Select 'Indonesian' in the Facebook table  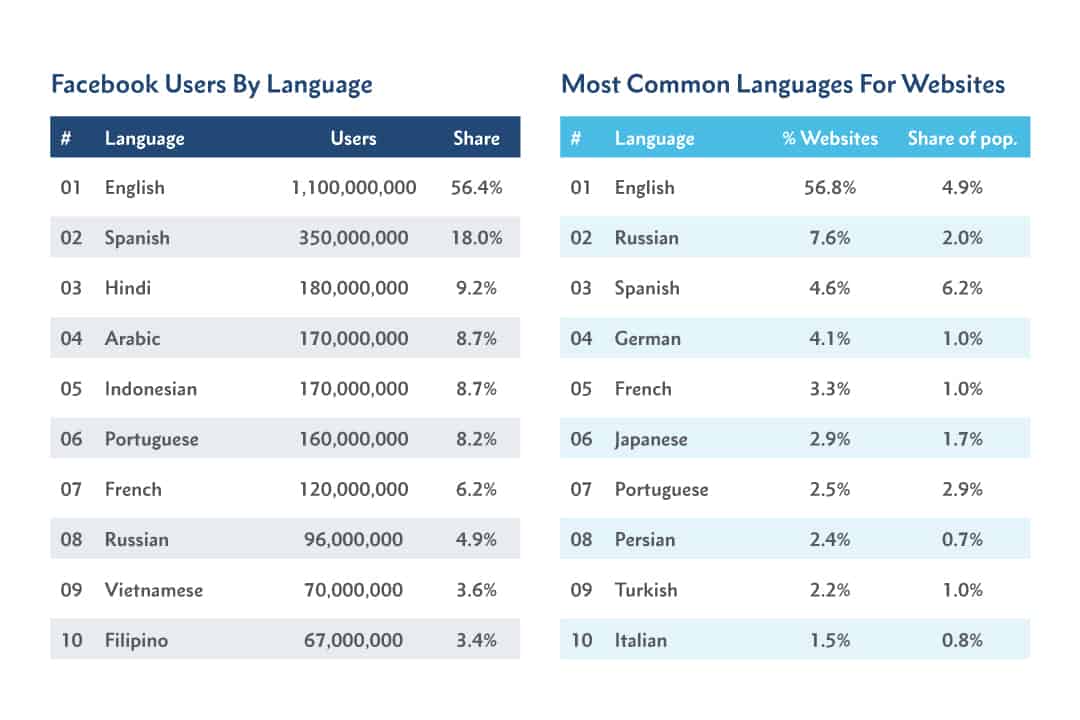[151, 389]
